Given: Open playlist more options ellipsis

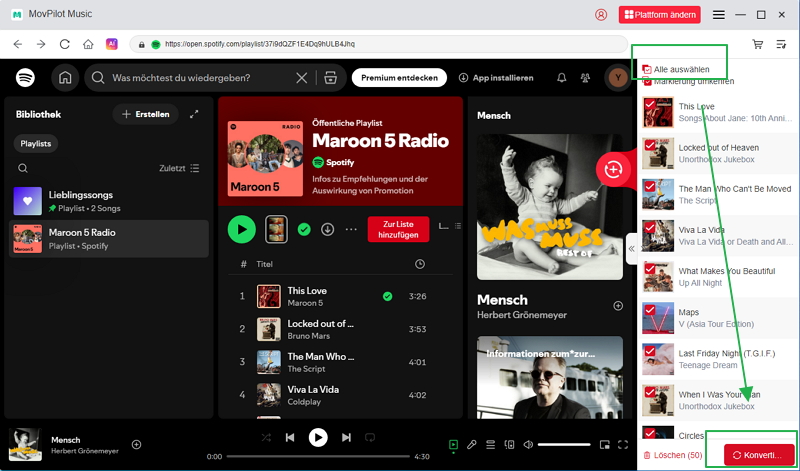Looking at the screenshot, I should point(351,229).
